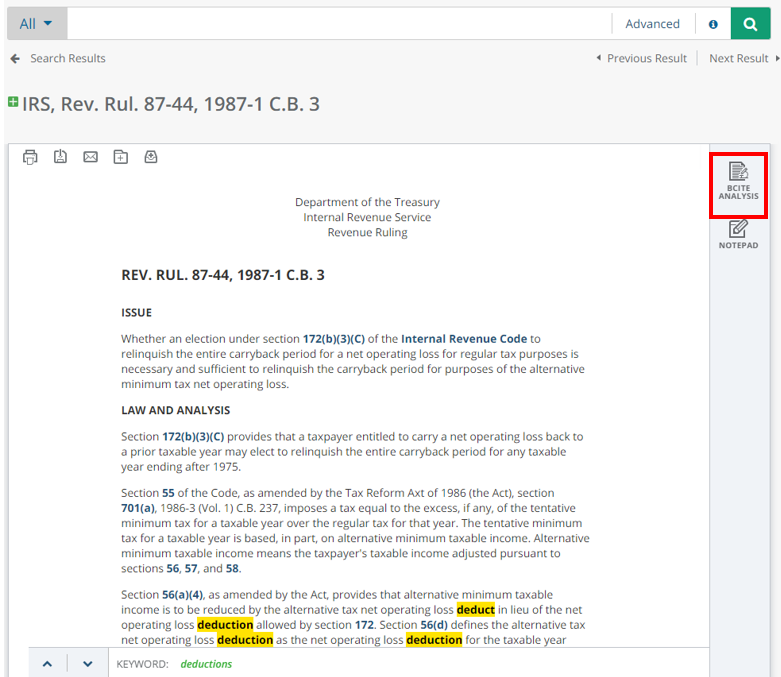Click in the main search input field
The height and width of the screenshot is (677, 781).
click(338, 24)
